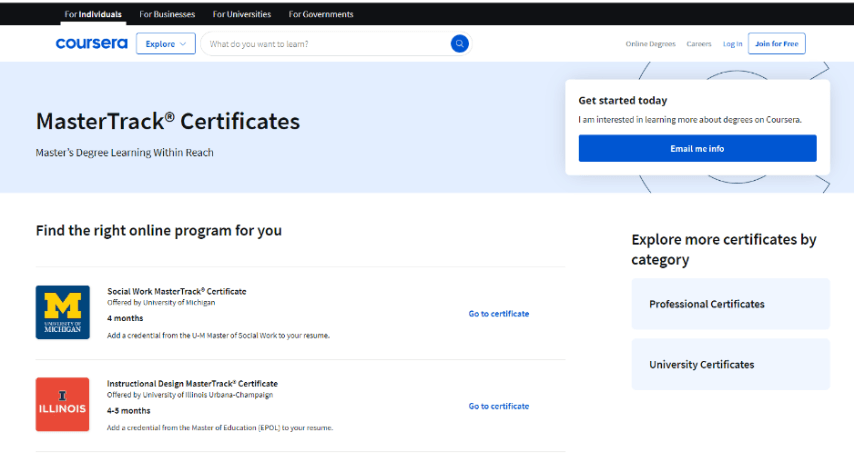Open the University of Michigan logo thumbnail

point(63,312)
